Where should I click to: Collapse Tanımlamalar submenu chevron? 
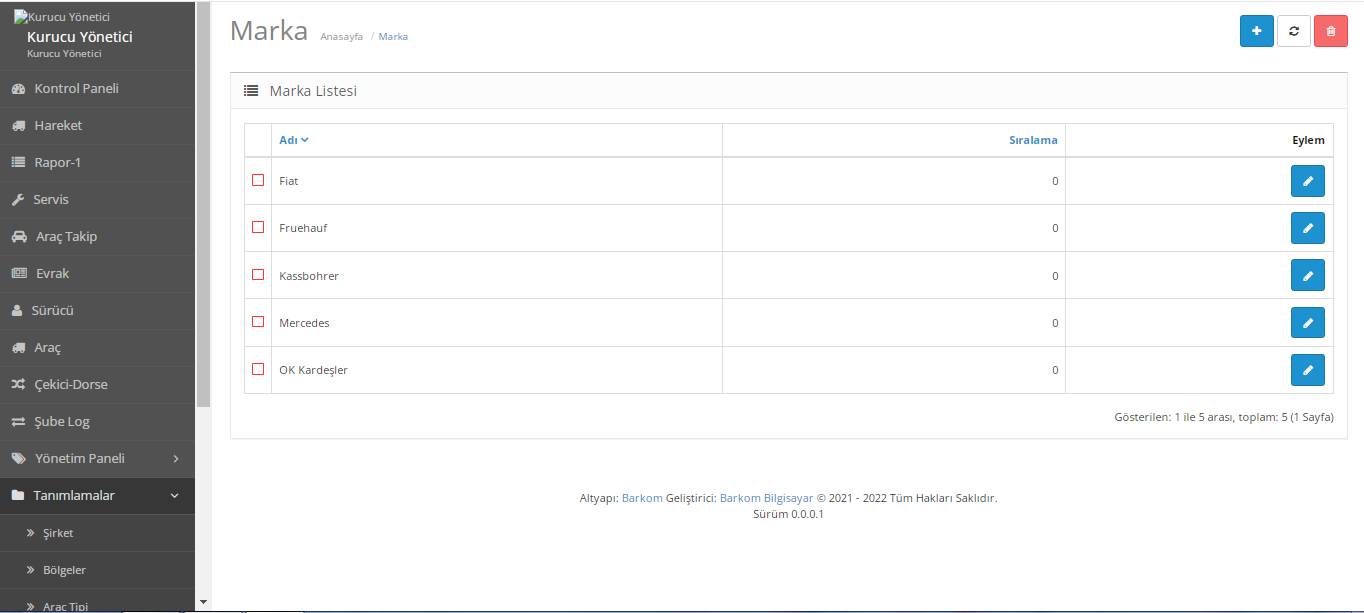175,496
